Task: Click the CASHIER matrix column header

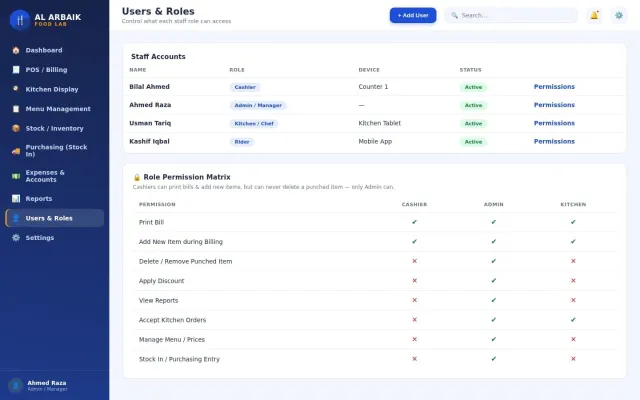Action: click(414, 204)
